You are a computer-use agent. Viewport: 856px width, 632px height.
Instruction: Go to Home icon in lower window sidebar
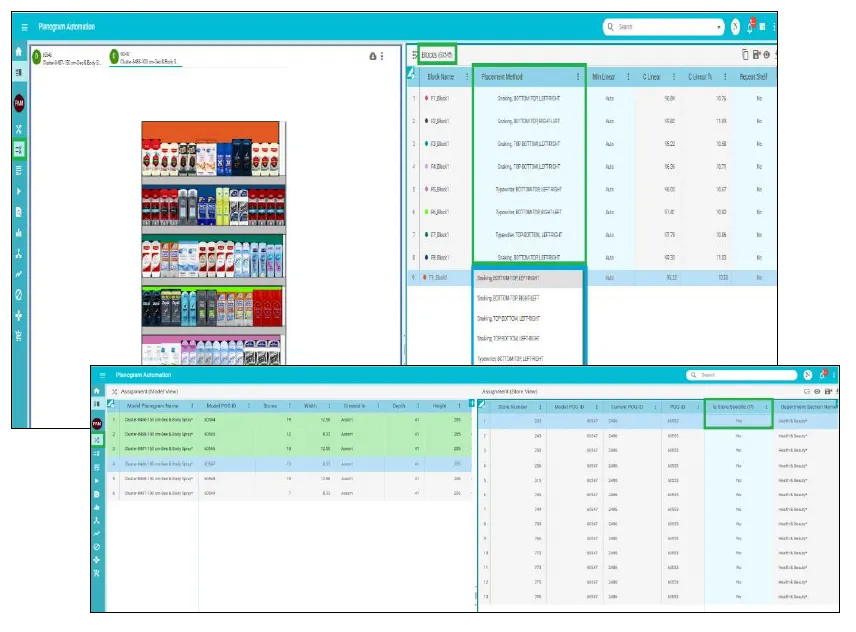coord(97,391)
